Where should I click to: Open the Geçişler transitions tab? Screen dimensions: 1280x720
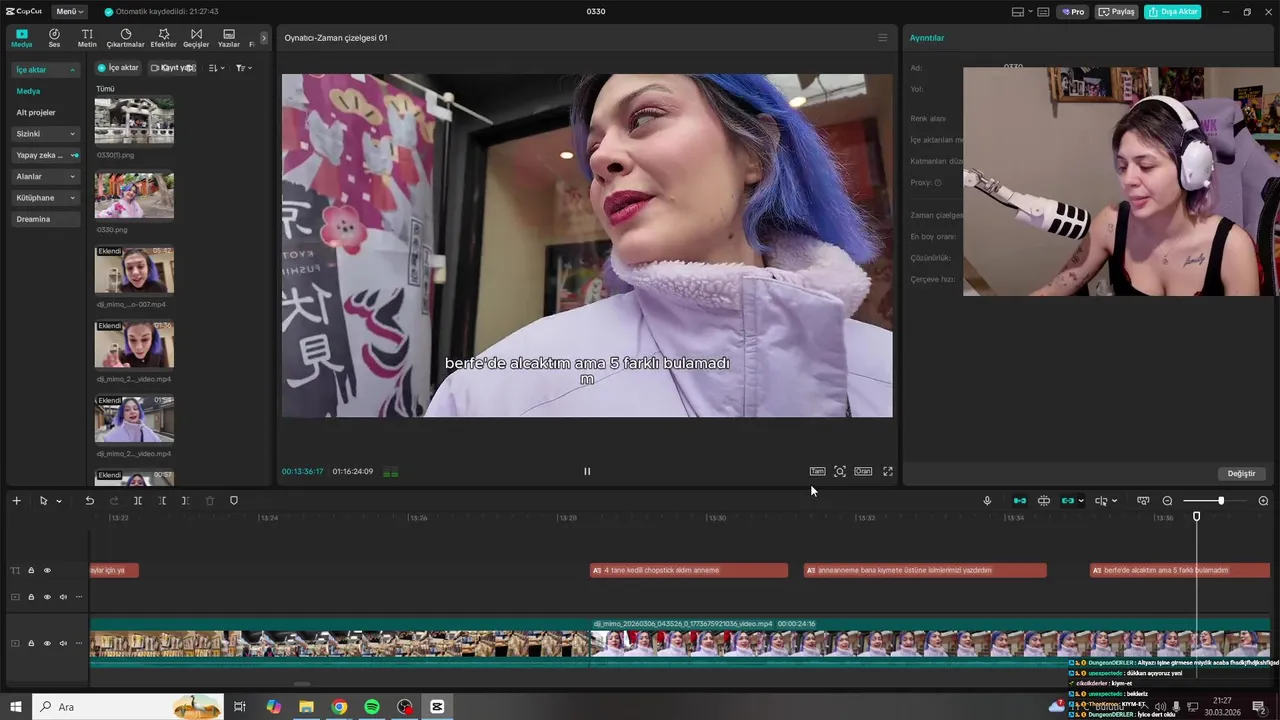pyautogui.click(x=196, y=38)
